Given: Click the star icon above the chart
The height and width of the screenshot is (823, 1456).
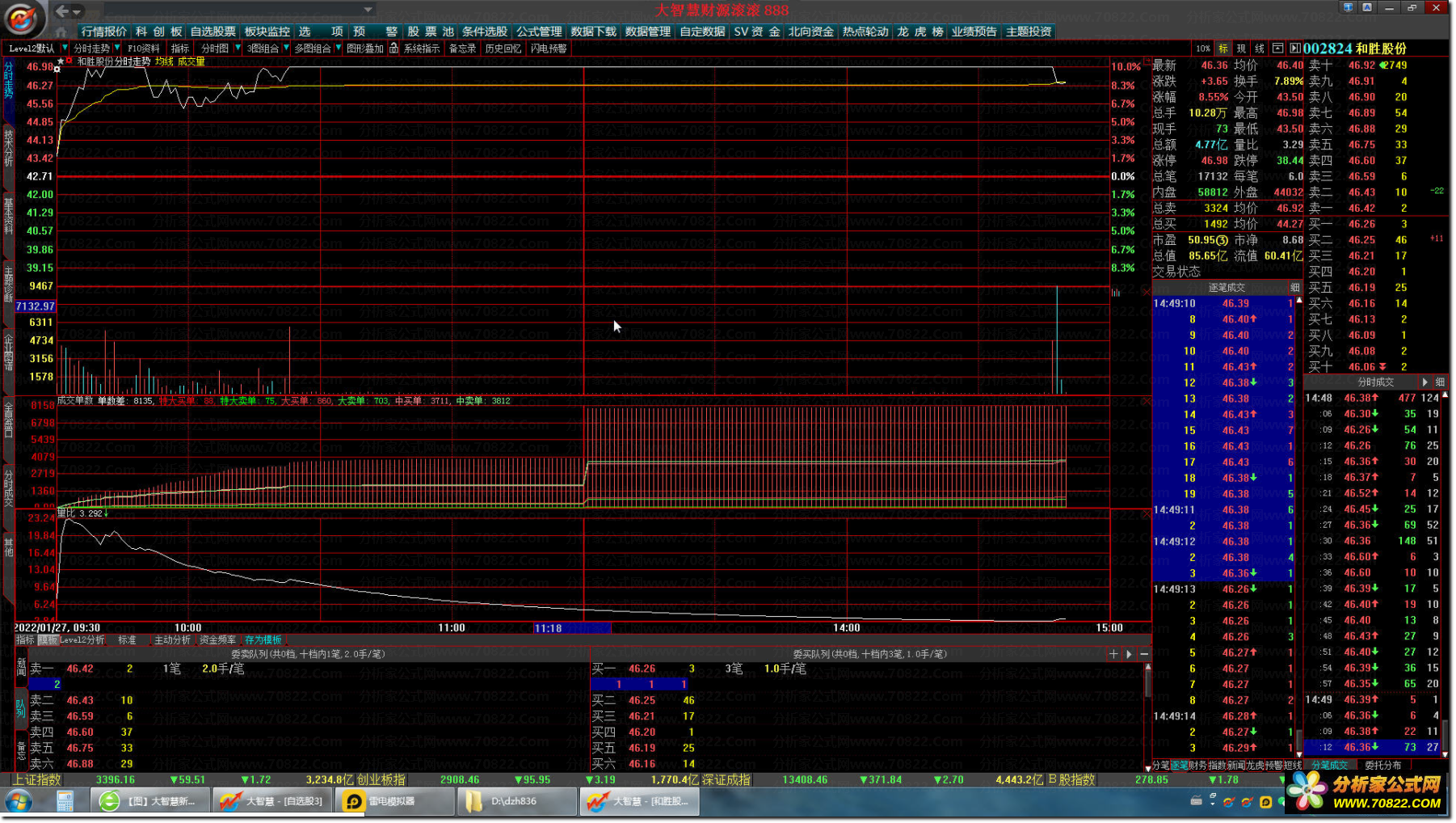Looking at the screenshot, I should [61, 61].
